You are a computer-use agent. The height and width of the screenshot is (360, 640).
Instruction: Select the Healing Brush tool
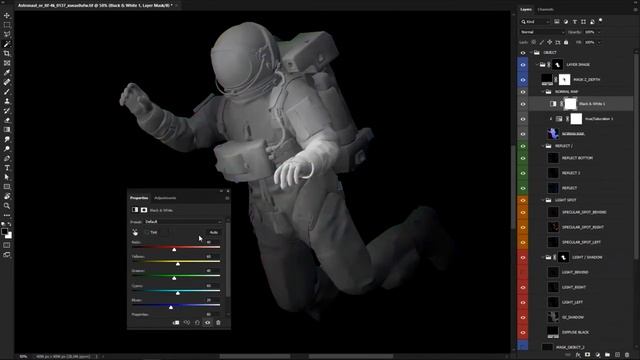(7, 82)
